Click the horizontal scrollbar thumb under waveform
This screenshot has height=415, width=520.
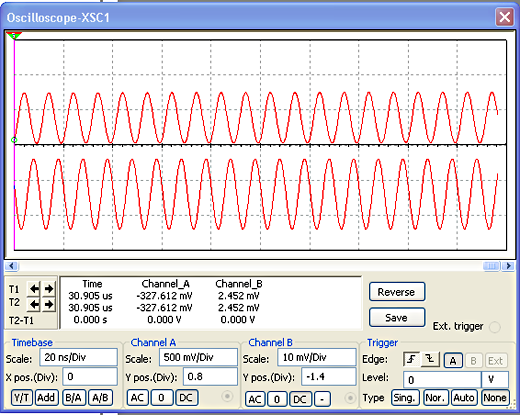[492, 266]
